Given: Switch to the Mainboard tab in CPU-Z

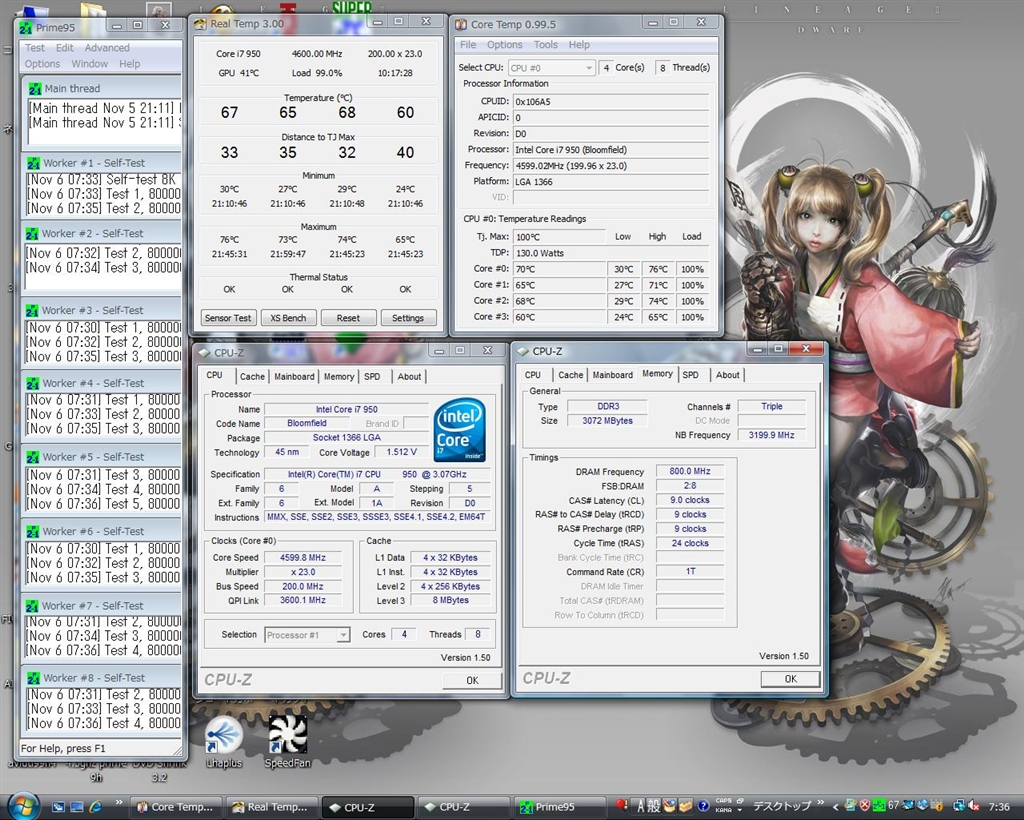Looking at the screenshot, I should coord(294,377).
